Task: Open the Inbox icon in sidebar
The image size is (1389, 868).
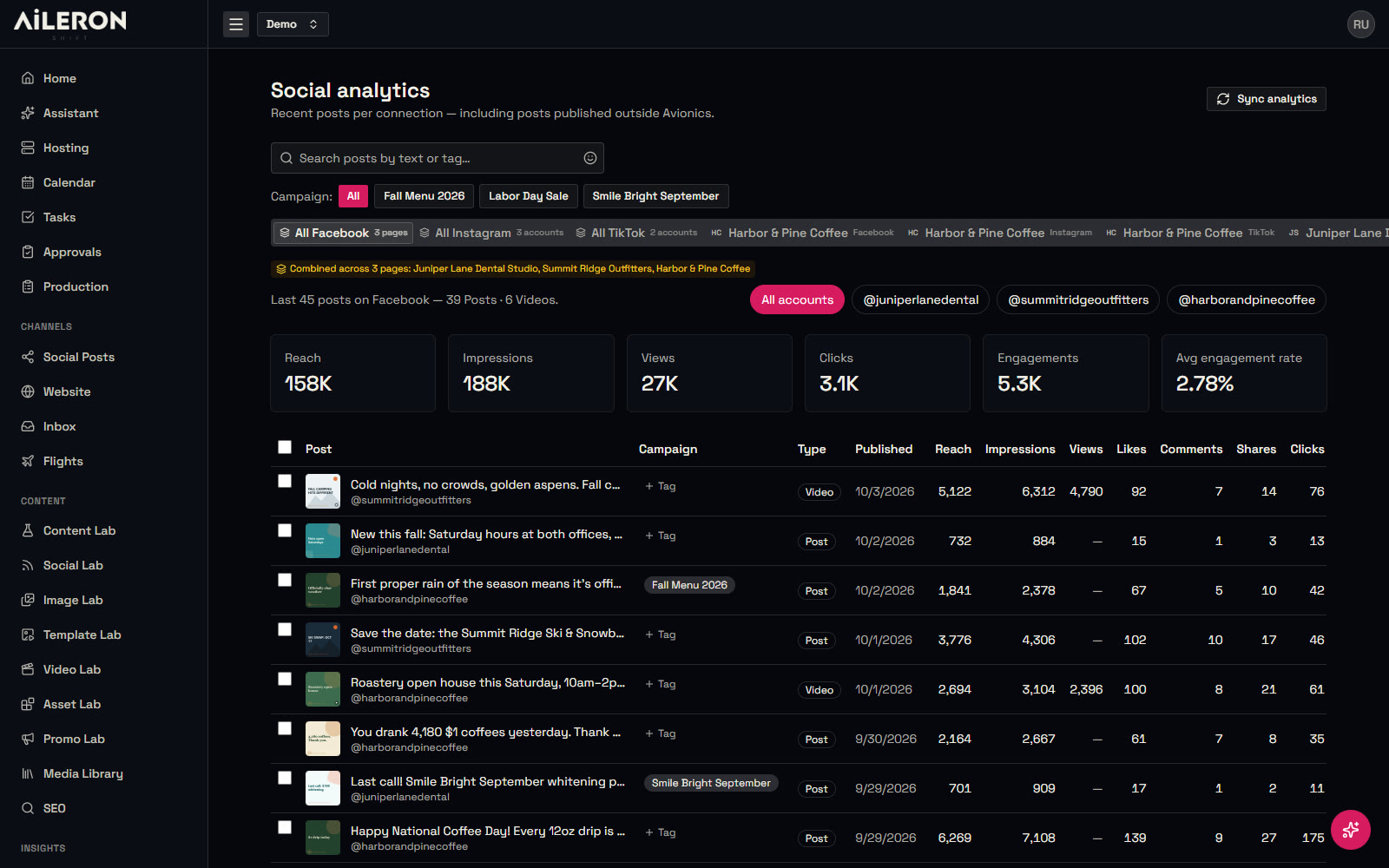Action: (28, 426)
